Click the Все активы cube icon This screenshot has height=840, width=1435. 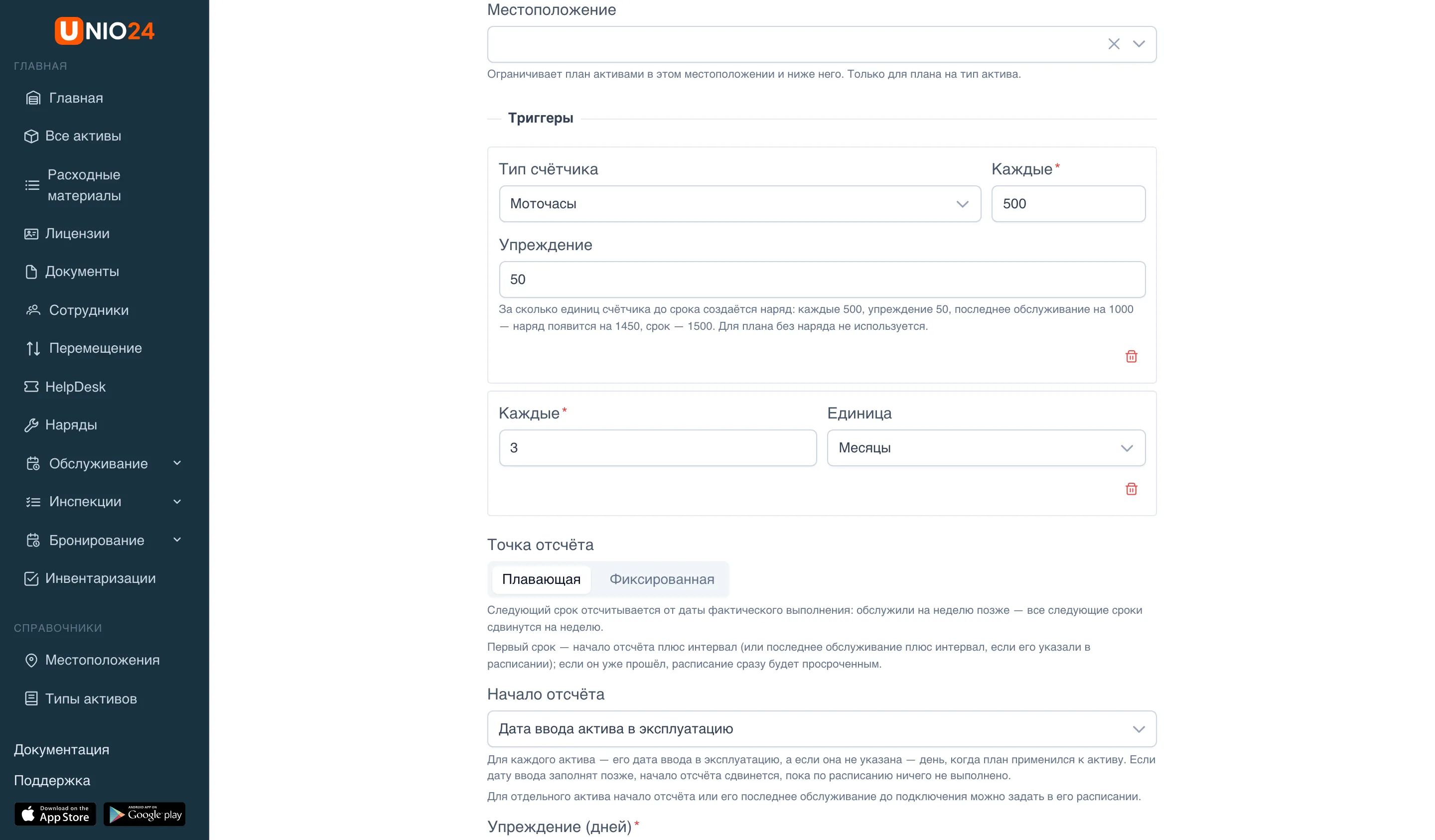pos(31,136)
